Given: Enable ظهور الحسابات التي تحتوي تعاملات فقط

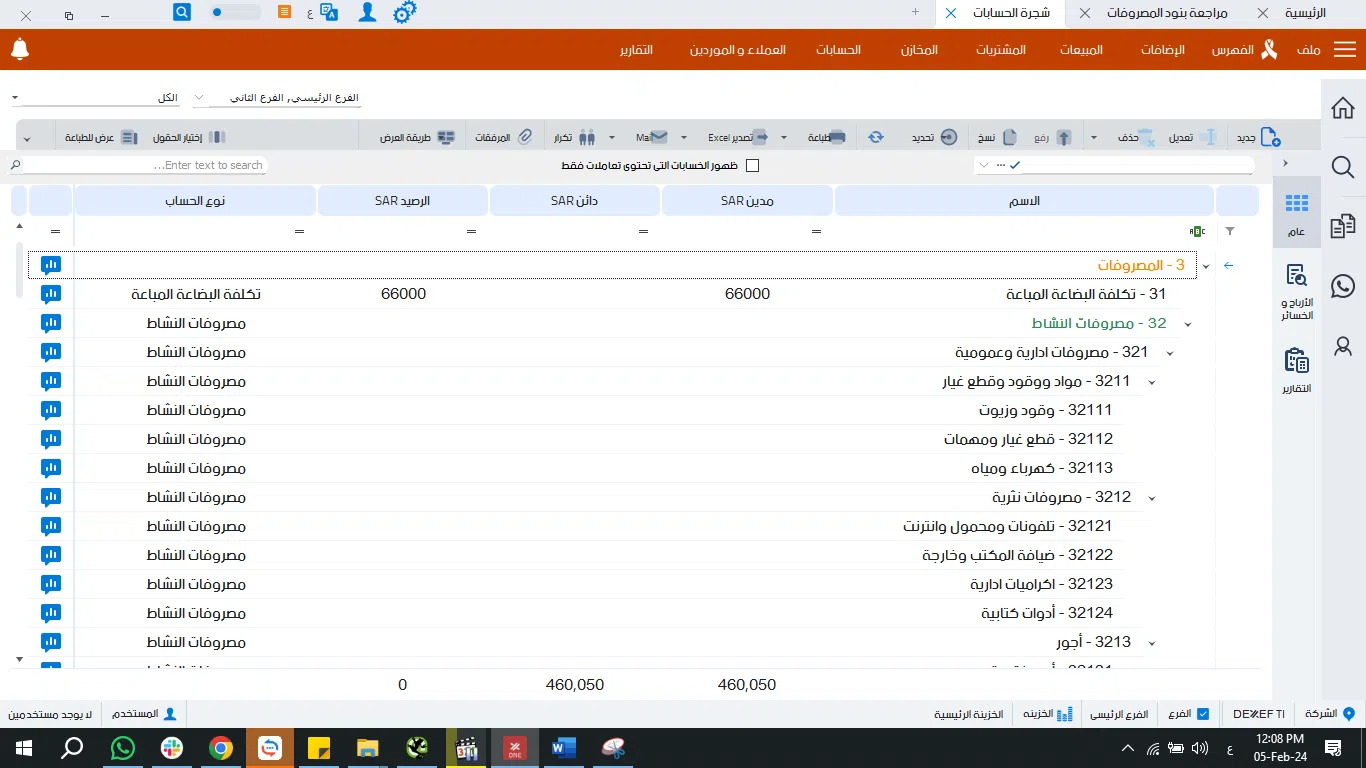Looking at the screenshot, I should pyautogui.click(x=752, y=165).
